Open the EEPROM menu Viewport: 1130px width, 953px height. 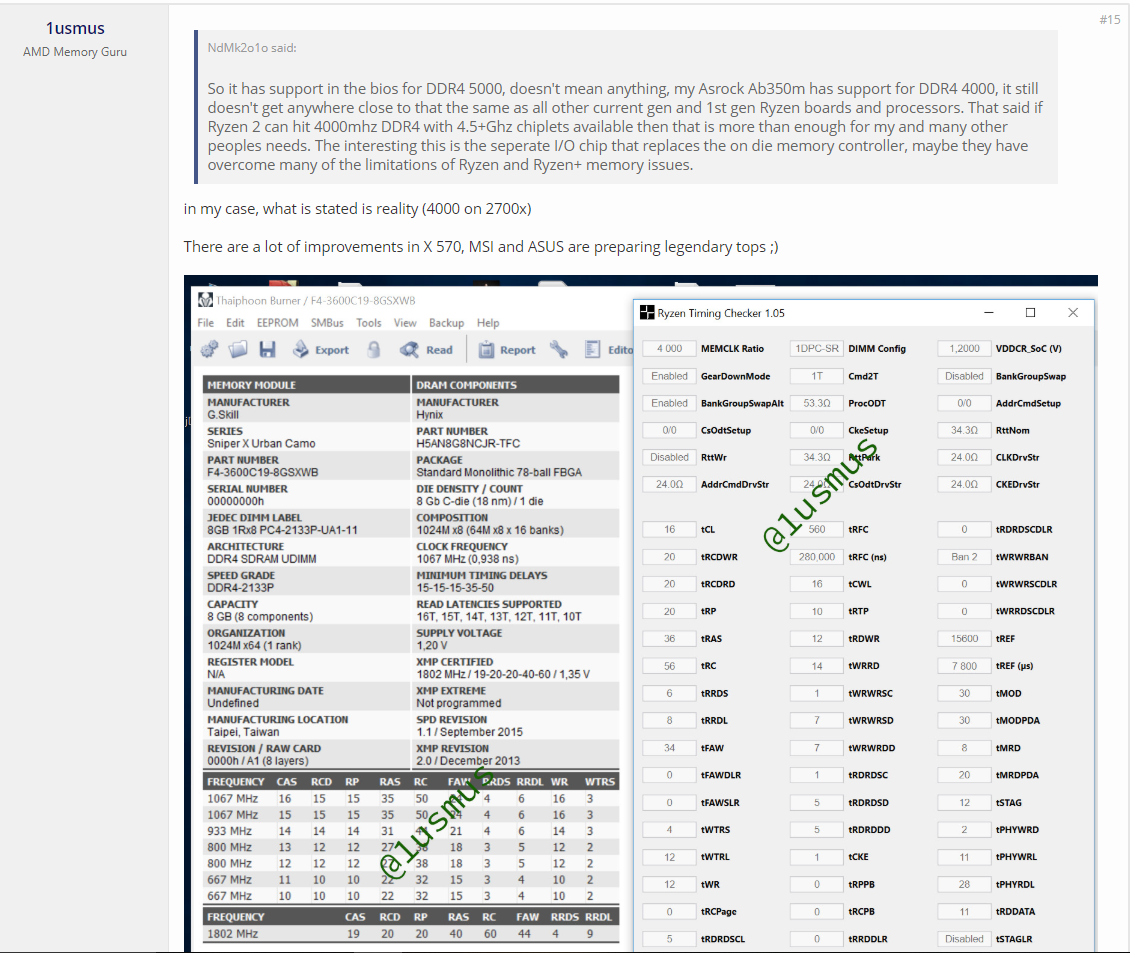pyautogui.click(x=277, y=323)
